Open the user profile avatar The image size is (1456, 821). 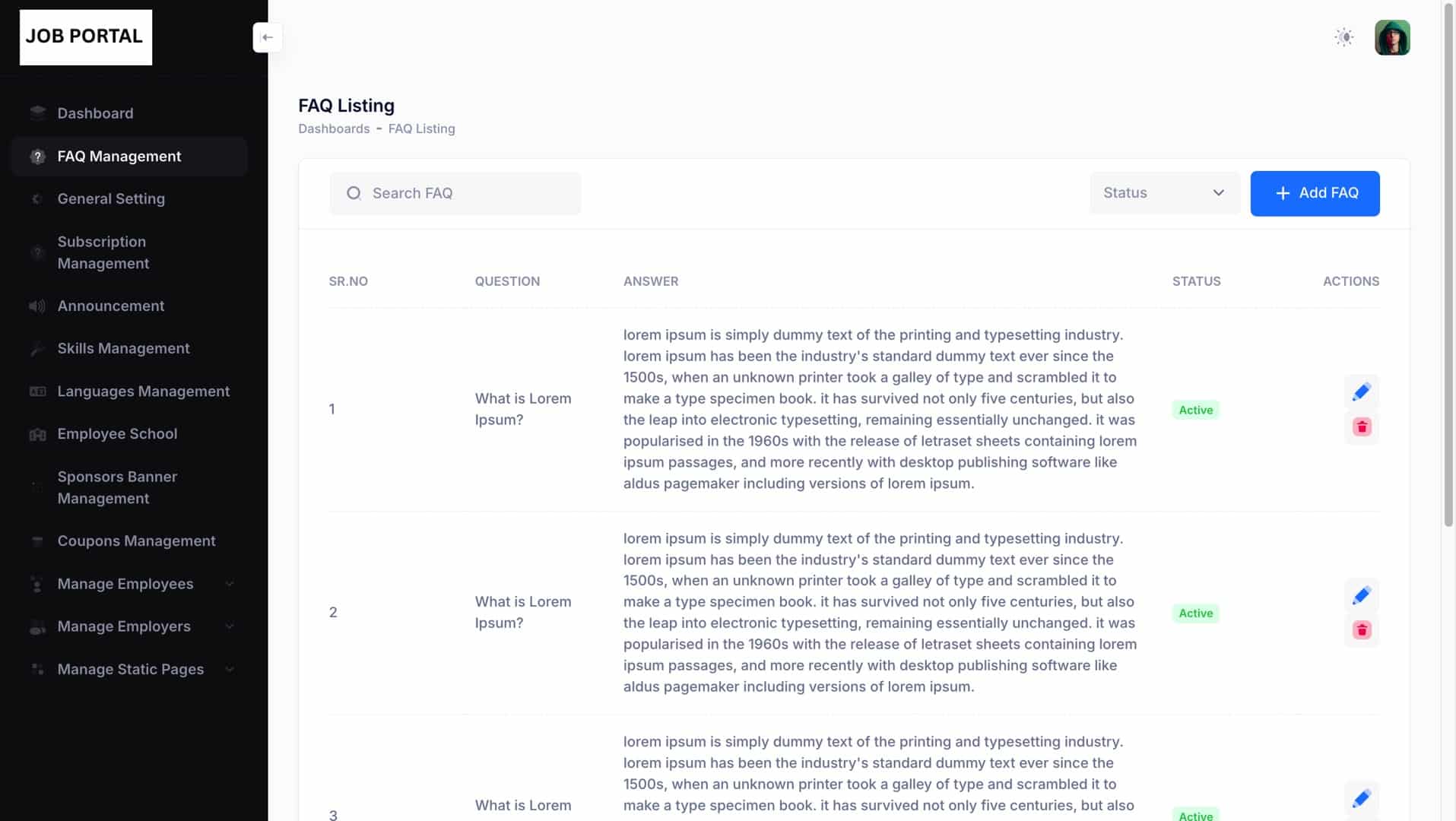click(1391, 37)
